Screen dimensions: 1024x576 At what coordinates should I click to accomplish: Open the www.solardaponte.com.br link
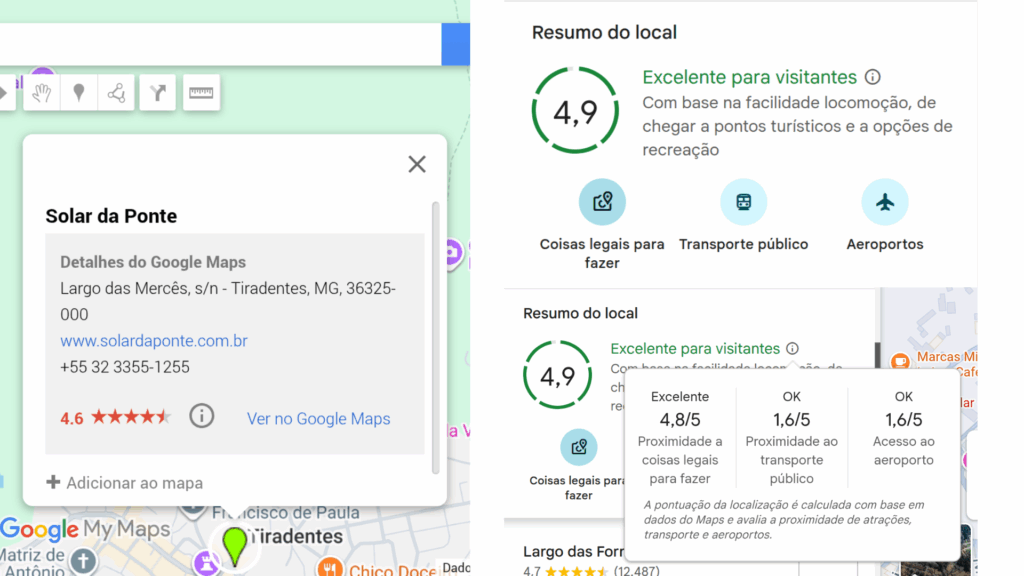pyautogui.click(x=153, y=340)
